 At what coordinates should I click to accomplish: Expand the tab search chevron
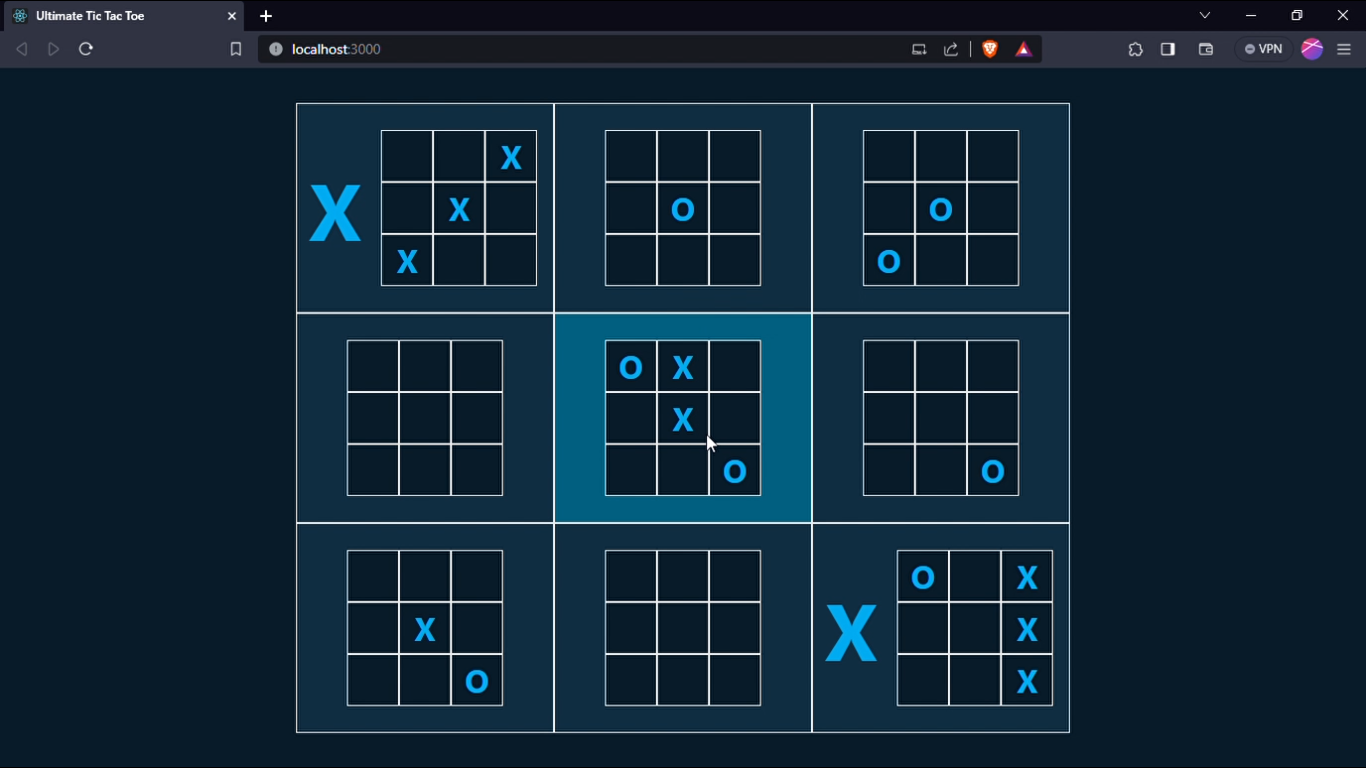[x=1205, y=15]
